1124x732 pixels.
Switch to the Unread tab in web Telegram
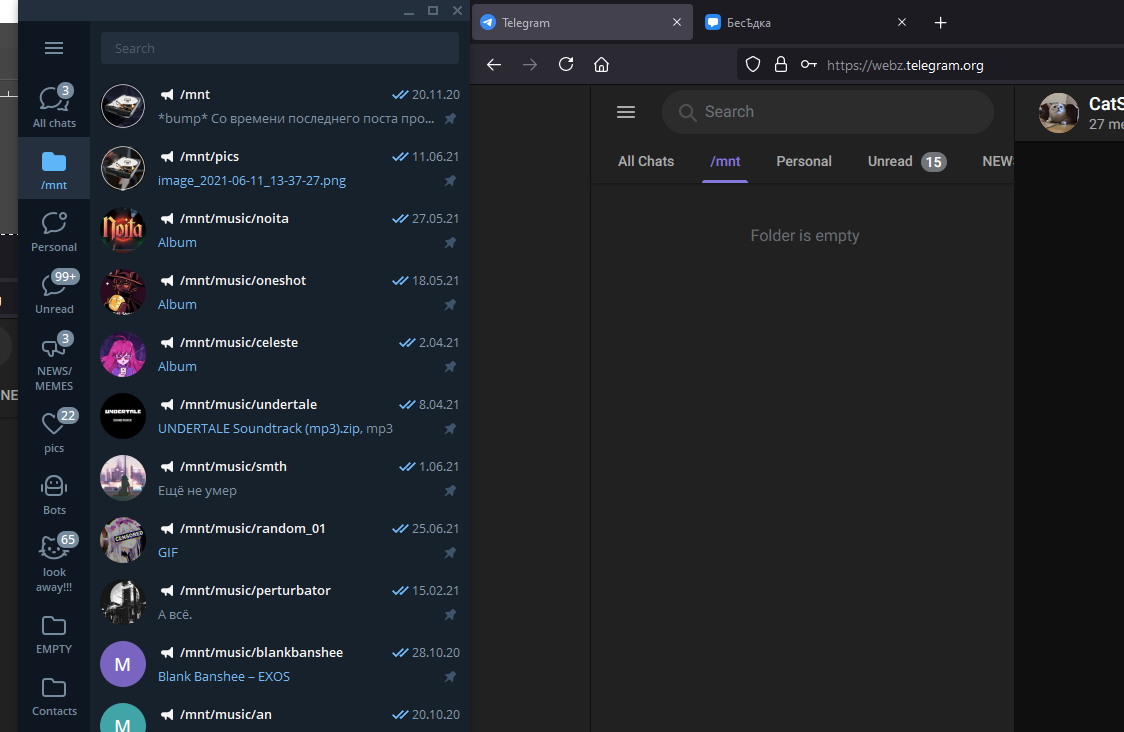click(890, 161)
